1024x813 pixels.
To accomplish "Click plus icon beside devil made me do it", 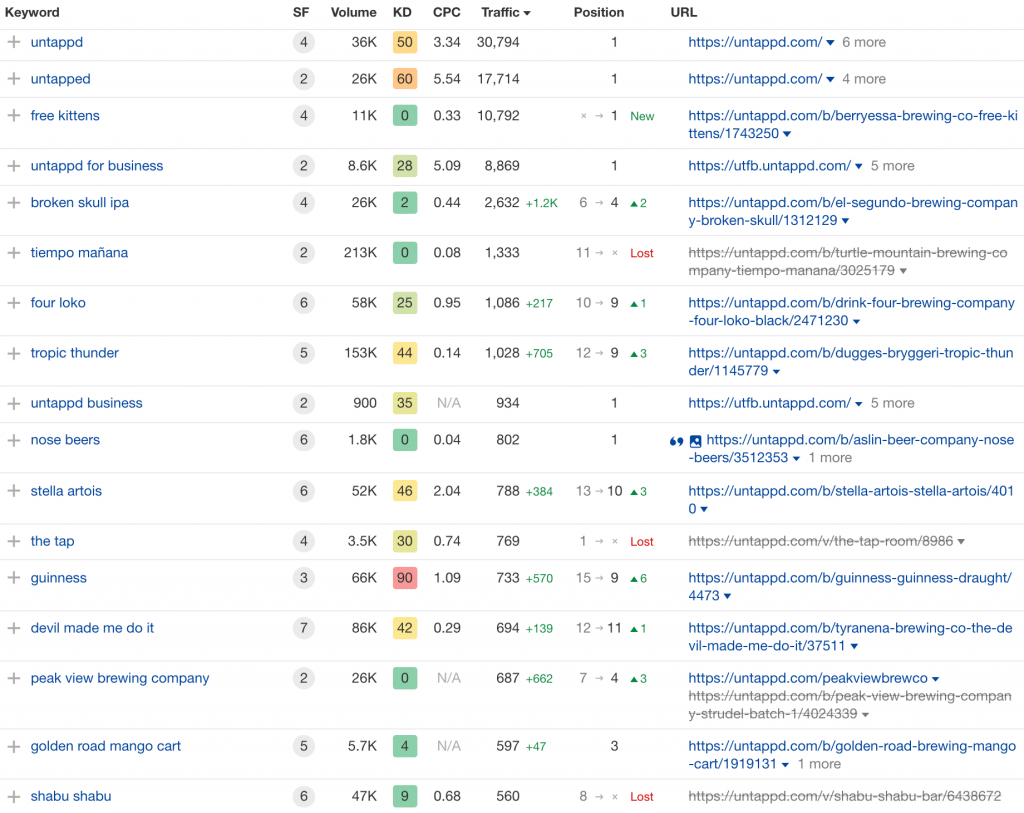I will click(14, 628).
